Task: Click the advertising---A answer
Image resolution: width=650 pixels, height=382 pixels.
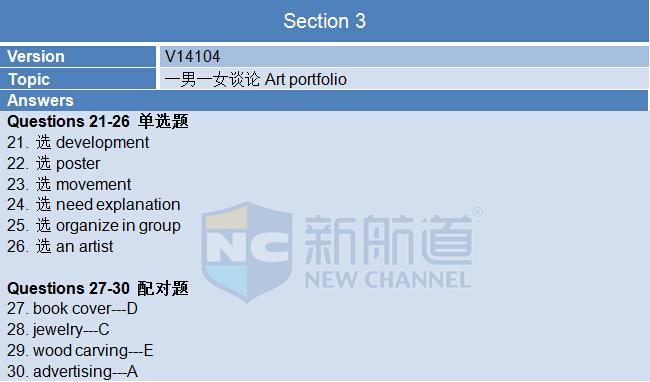Action: [72, 372]
